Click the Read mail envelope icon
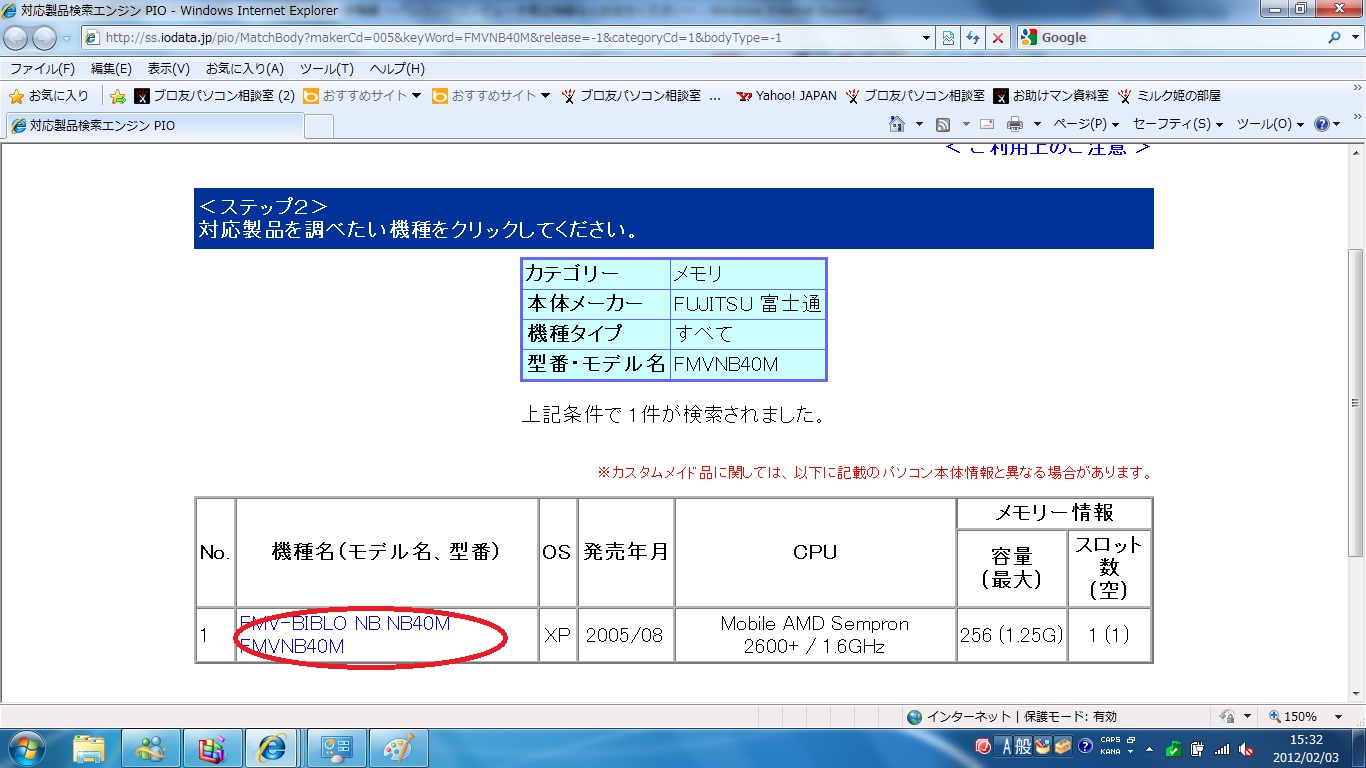Viewport: 1366px width, 768px height. (987, 125)
